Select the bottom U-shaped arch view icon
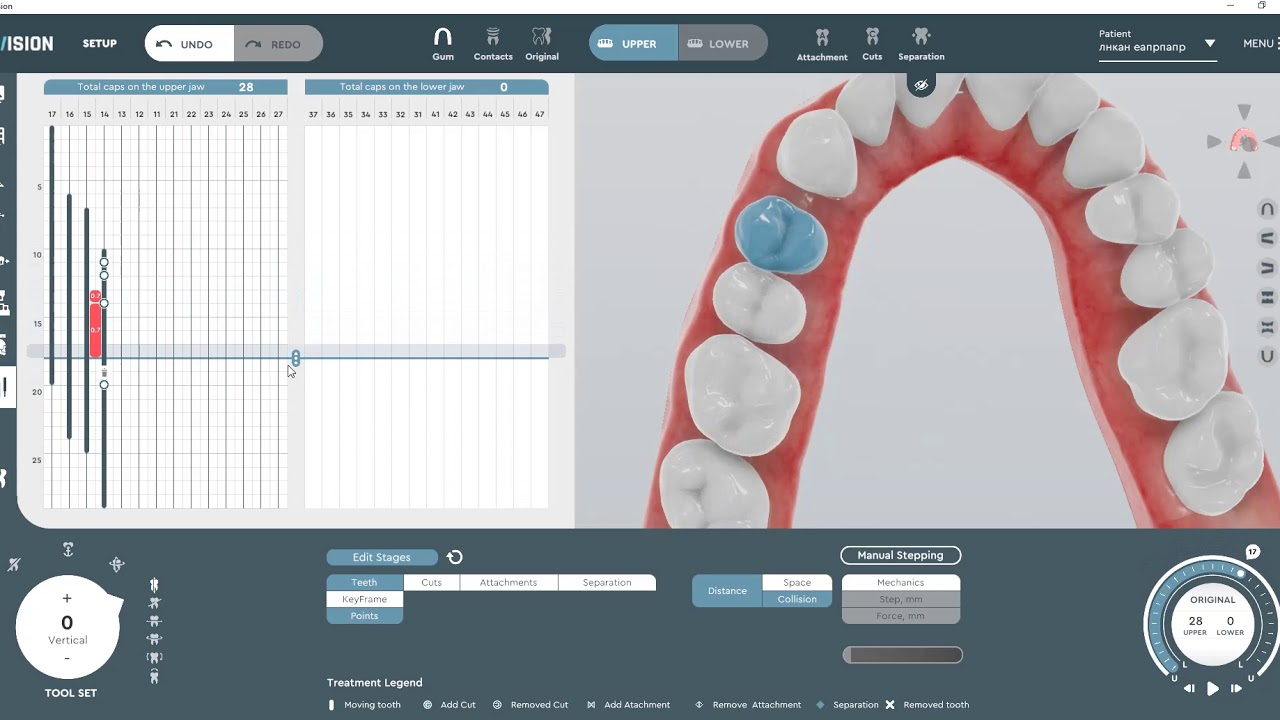1280x720 pixels. [1267, 356]
